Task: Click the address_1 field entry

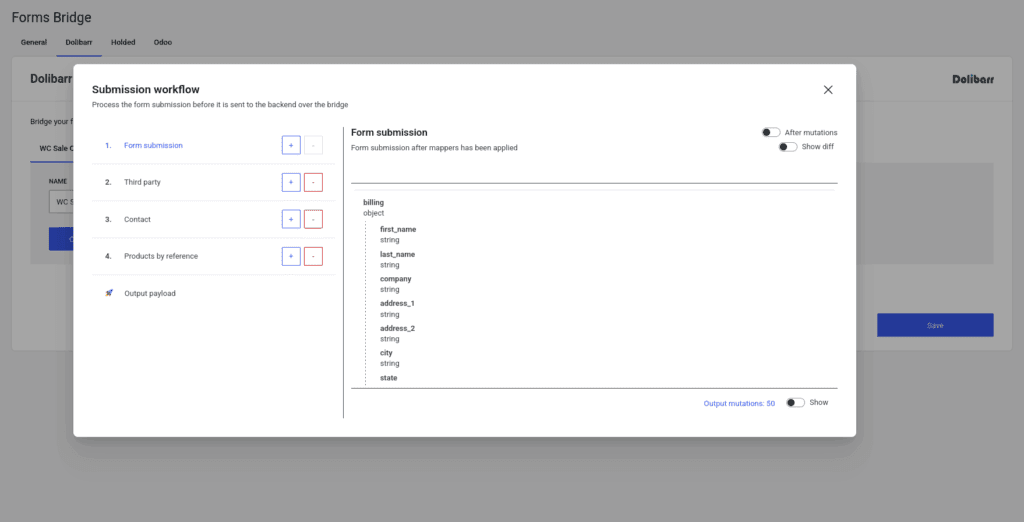Action: (x=397, y=309)
